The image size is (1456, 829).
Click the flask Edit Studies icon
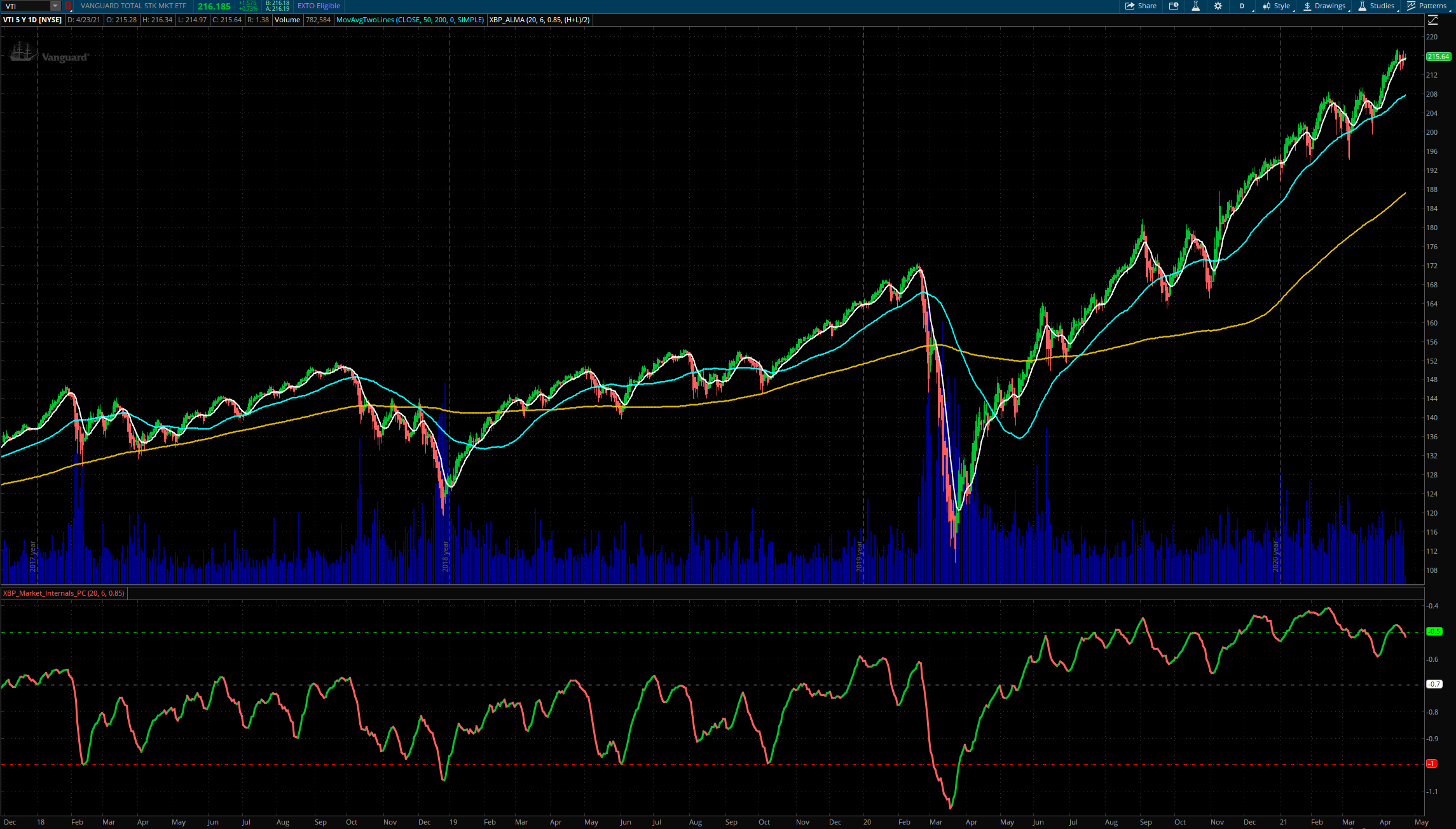click(x=1195, y=6)
